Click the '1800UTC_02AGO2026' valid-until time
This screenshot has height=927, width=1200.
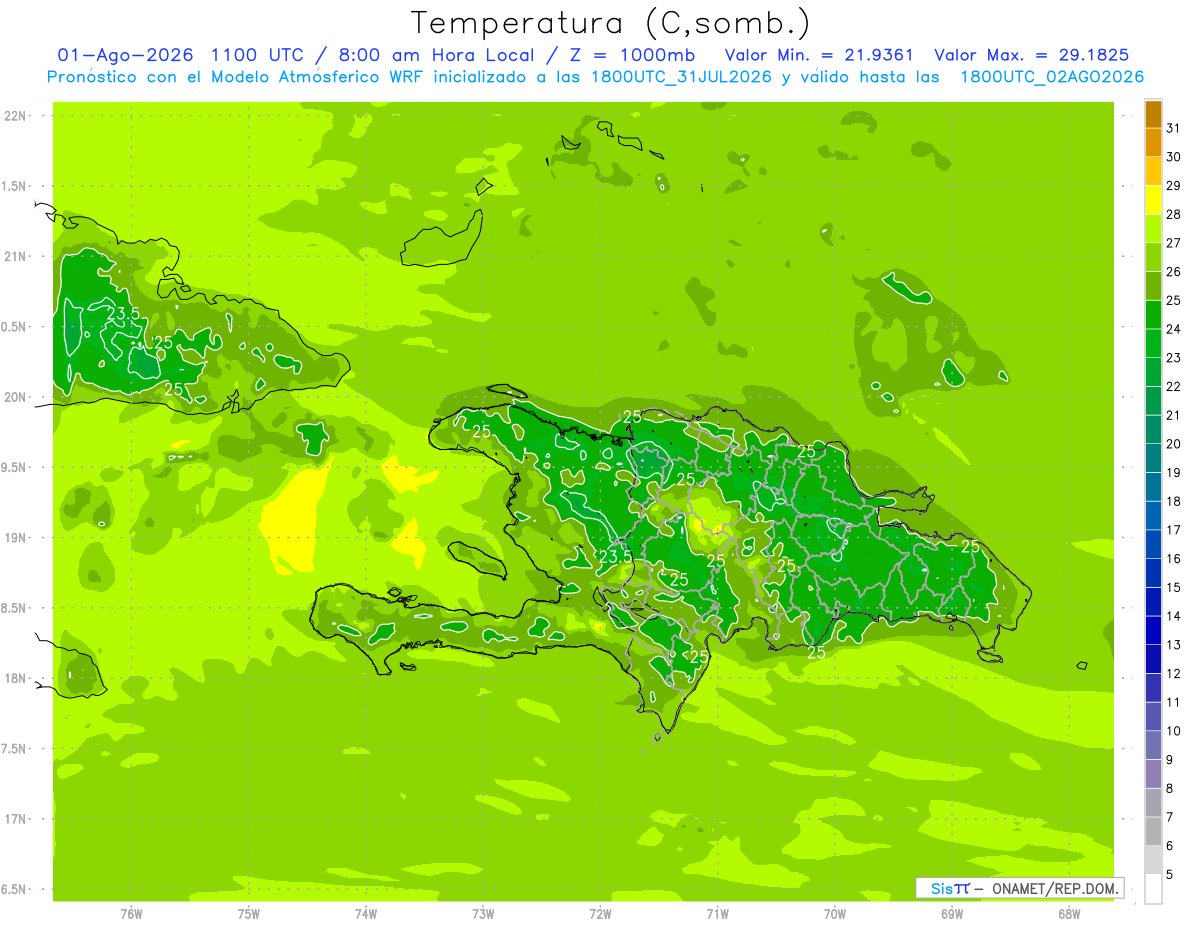click(1052, 77)
